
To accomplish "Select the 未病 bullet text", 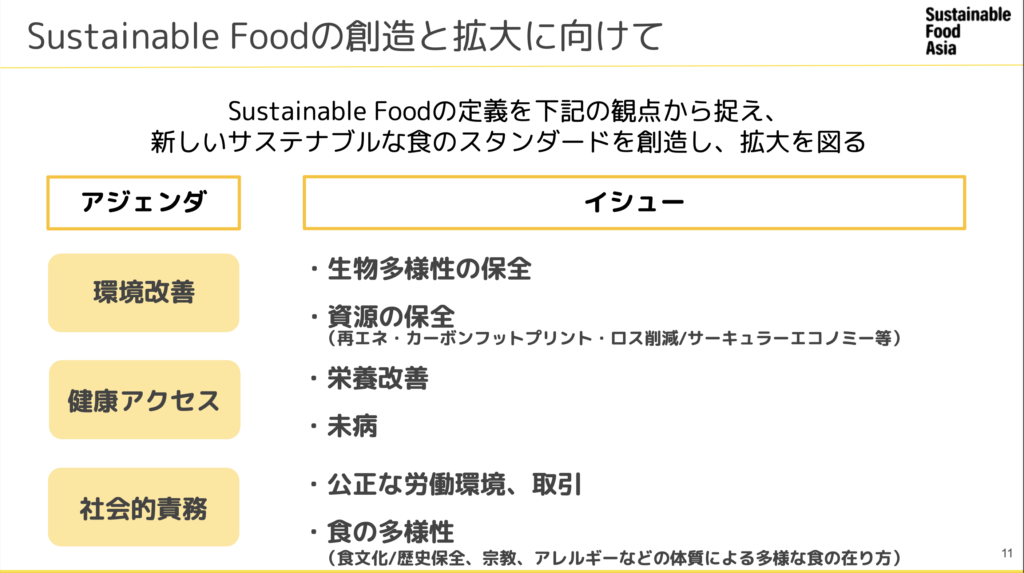I will 352,427.
